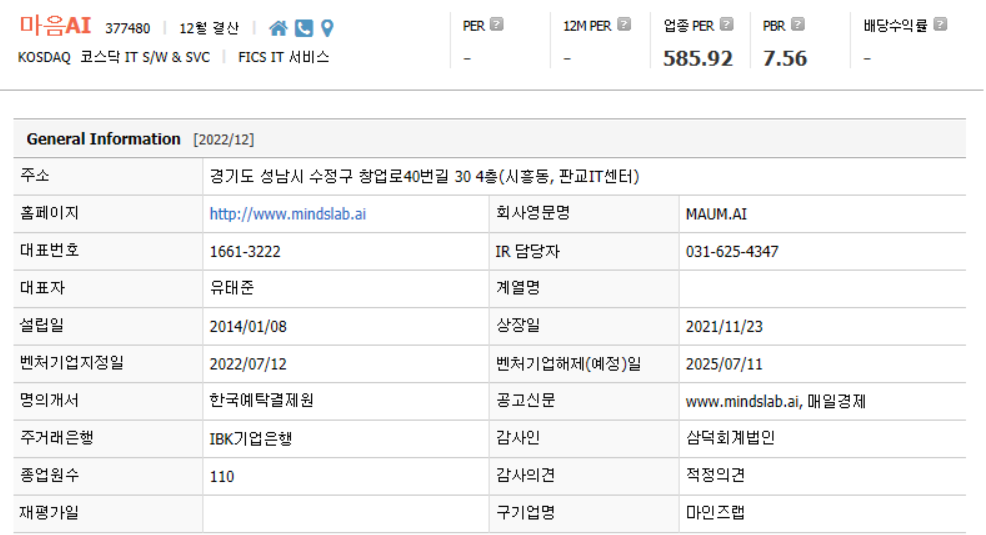Viewport: 986px width, 535px height.
Task: Click KOSDAQ 코스닥 IT S/W & SVC text
Action: click(x=114, y=57)
